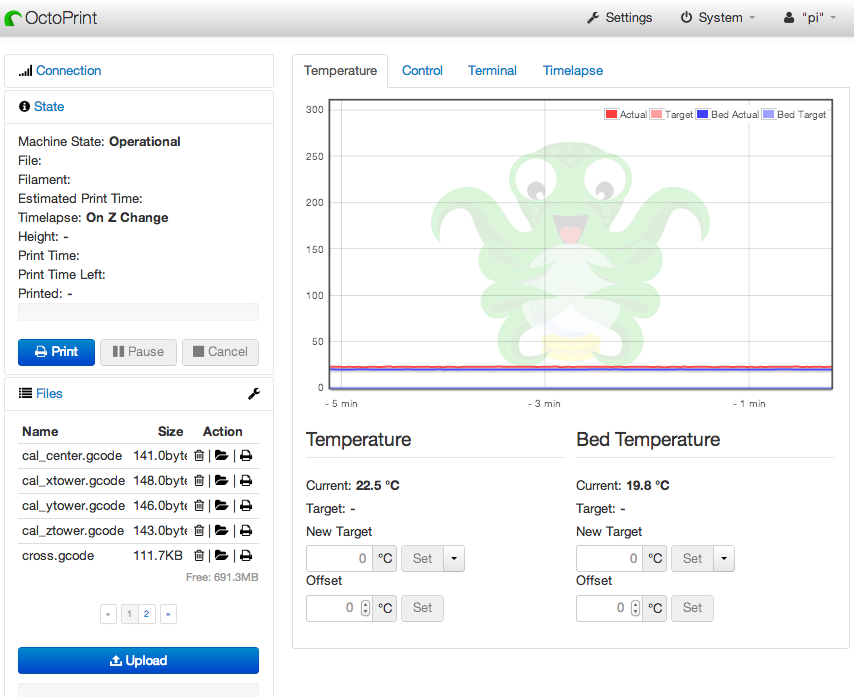Load cal_center.gcode using its folder icon
854x697 pixels.
point(221,456)
